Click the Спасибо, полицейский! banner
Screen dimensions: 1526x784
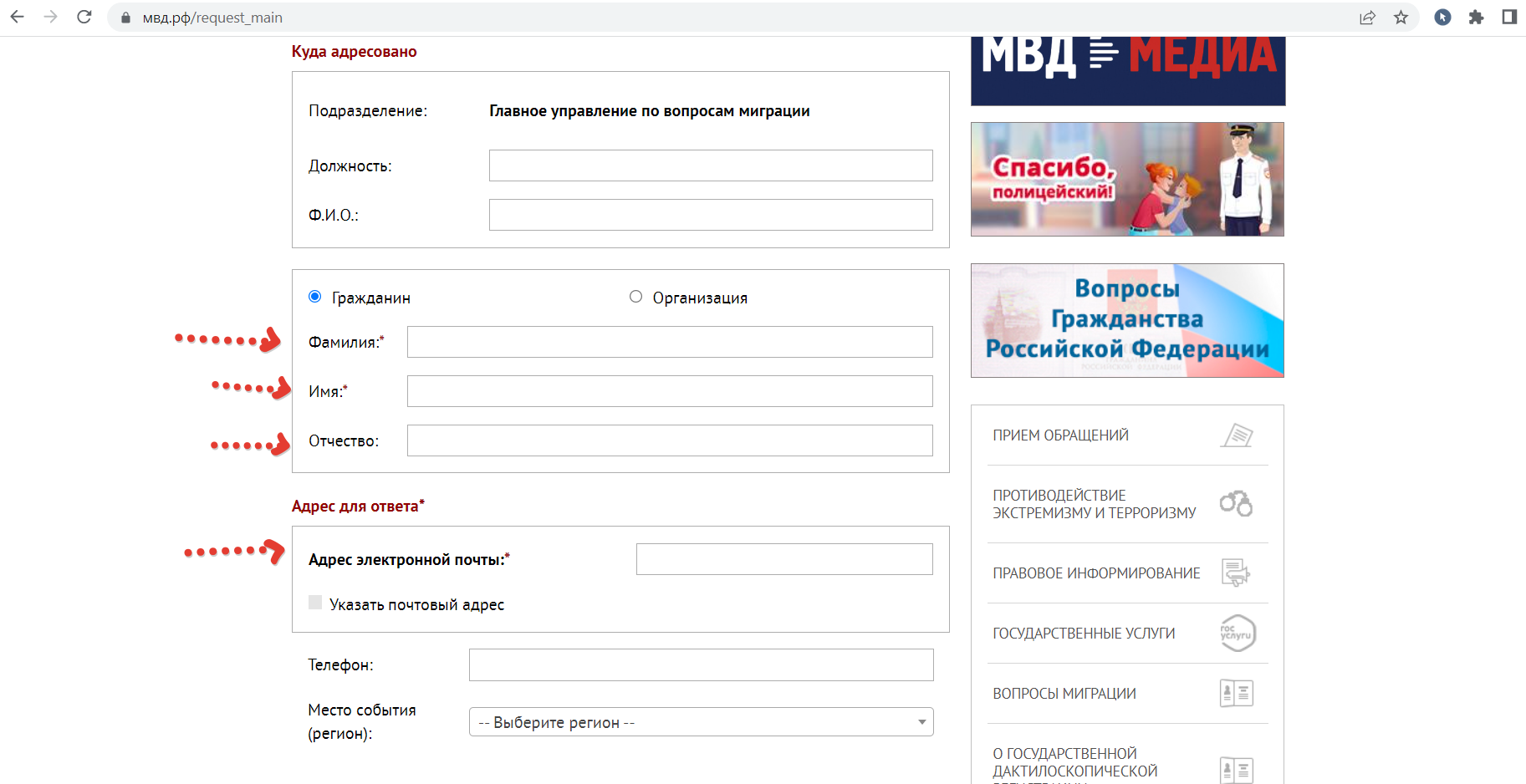click(x=1126, y=179)
